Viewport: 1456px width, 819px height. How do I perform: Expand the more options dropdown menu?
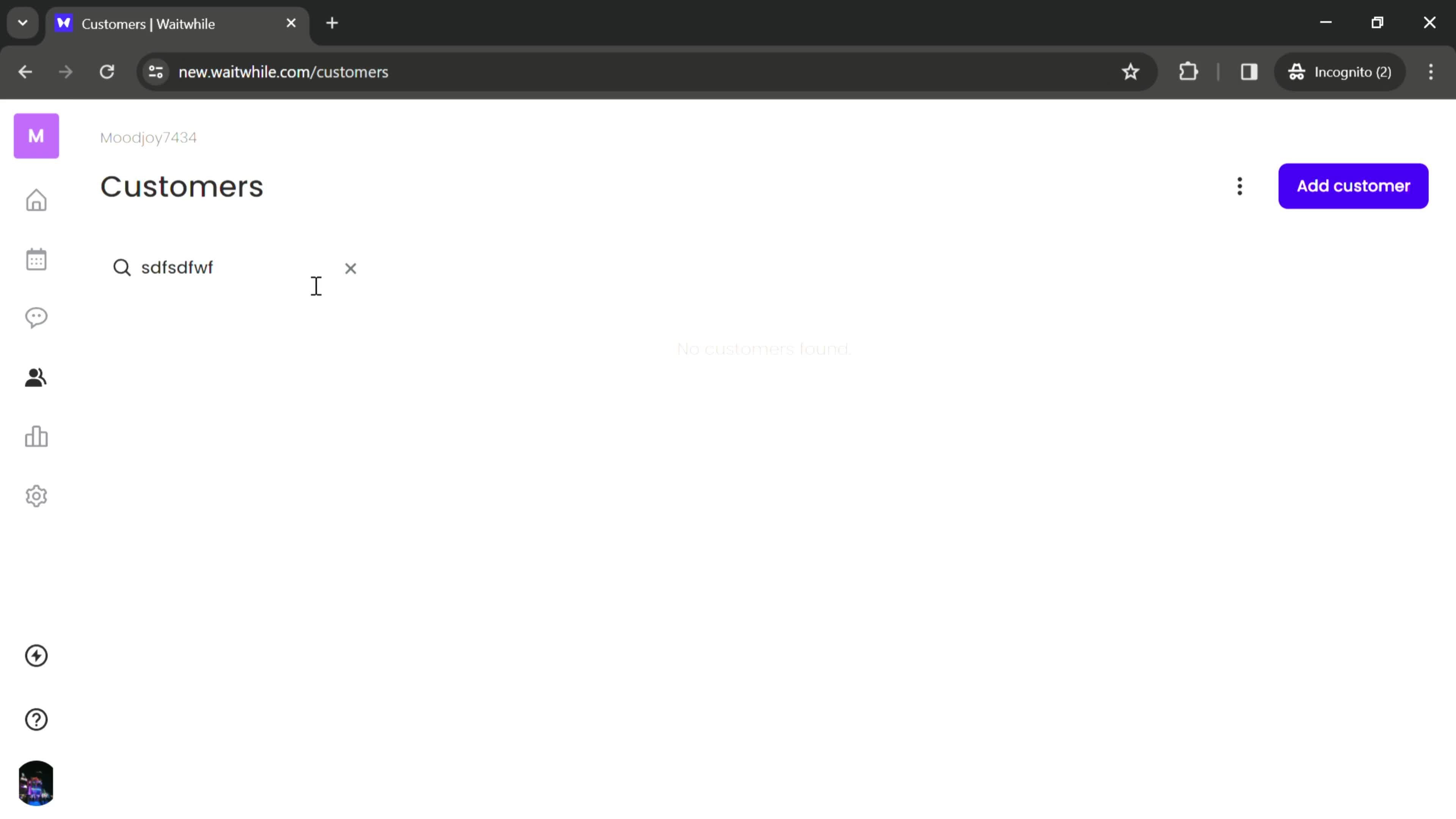coord(1239,186)
